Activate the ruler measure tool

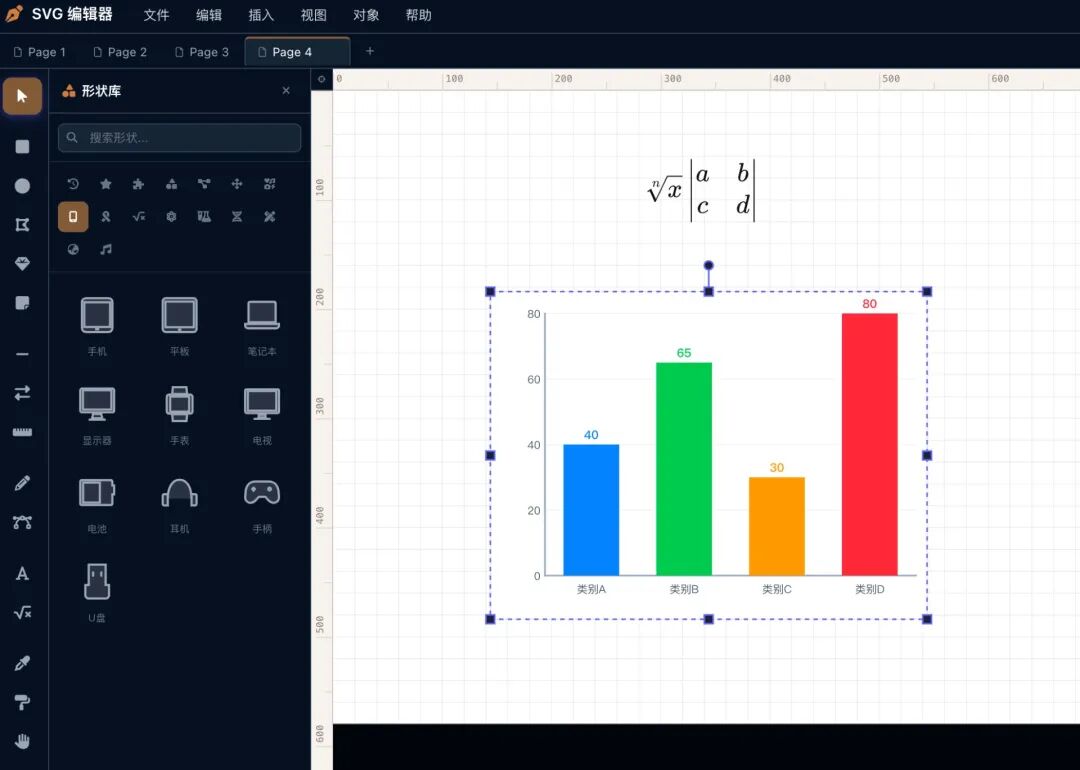[x=22, y=432]
